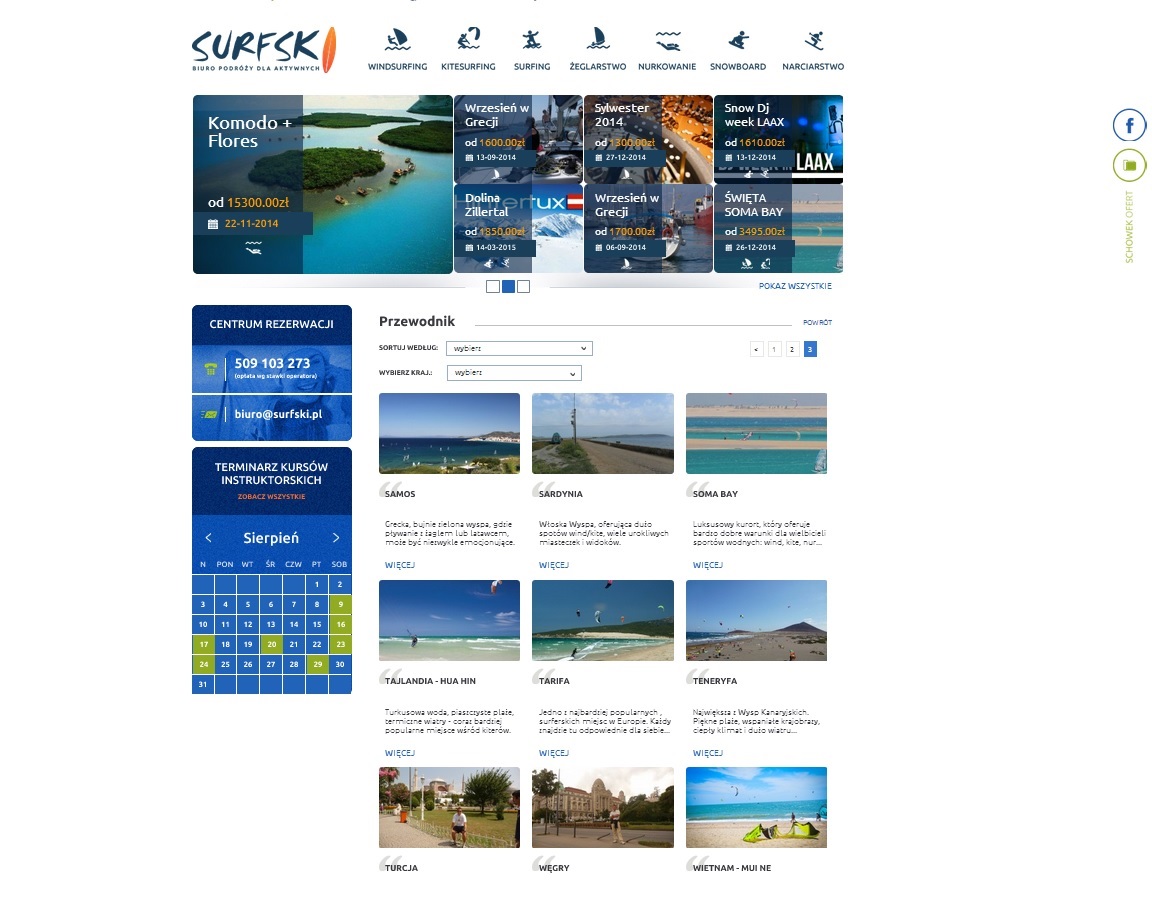Open the Wybierz kraj dropdown
Image resolution: width=1152 pixels, height=922 pixels.
click(x=514, y=373)
